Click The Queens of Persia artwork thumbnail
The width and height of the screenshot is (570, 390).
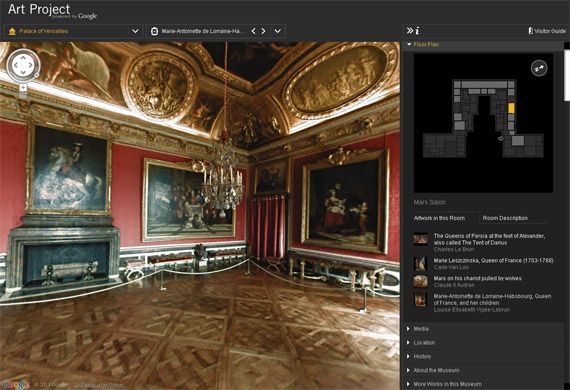coord(421,239)
